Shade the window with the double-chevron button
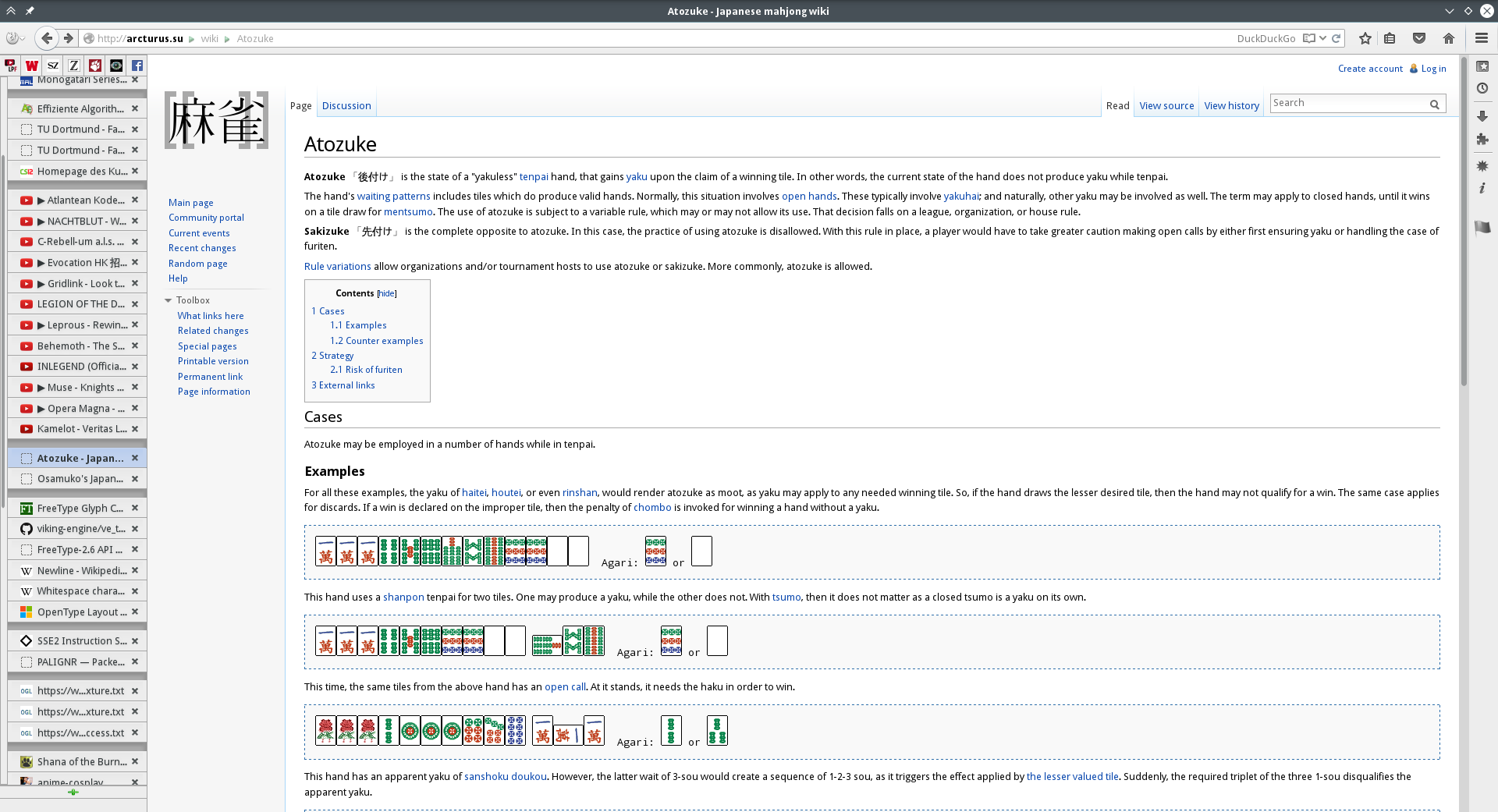1498x812 pixels. pyautogui.click(x=11, y=11)
